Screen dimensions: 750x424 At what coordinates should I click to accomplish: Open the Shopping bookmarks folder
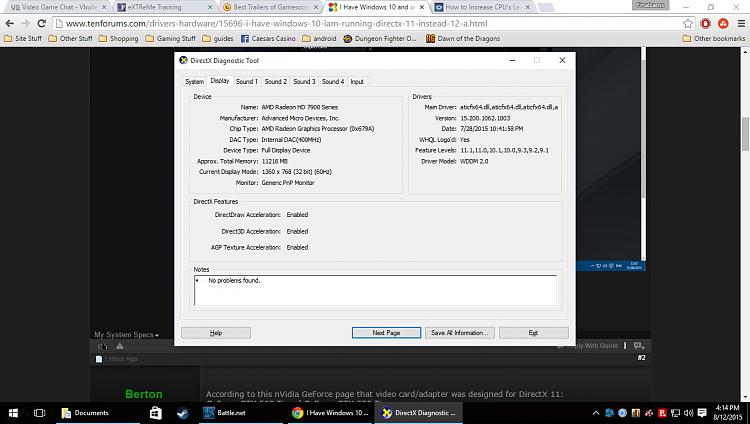click(119, 38)
